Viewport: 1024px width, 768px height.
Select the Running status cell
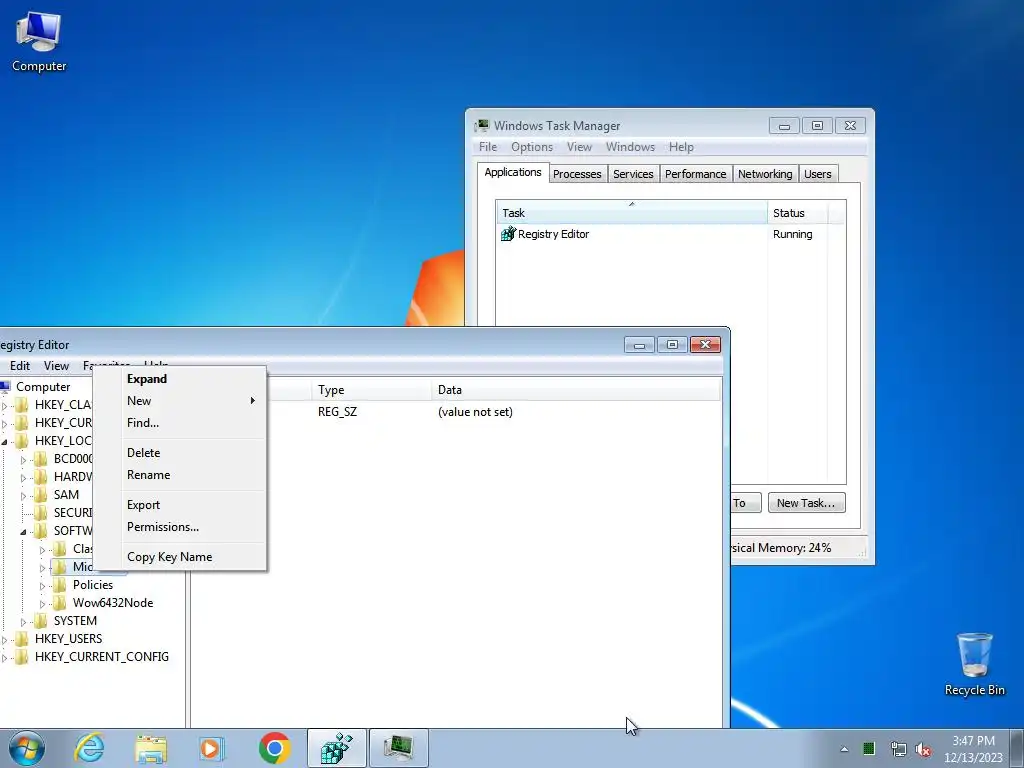(x=793, y=234)
